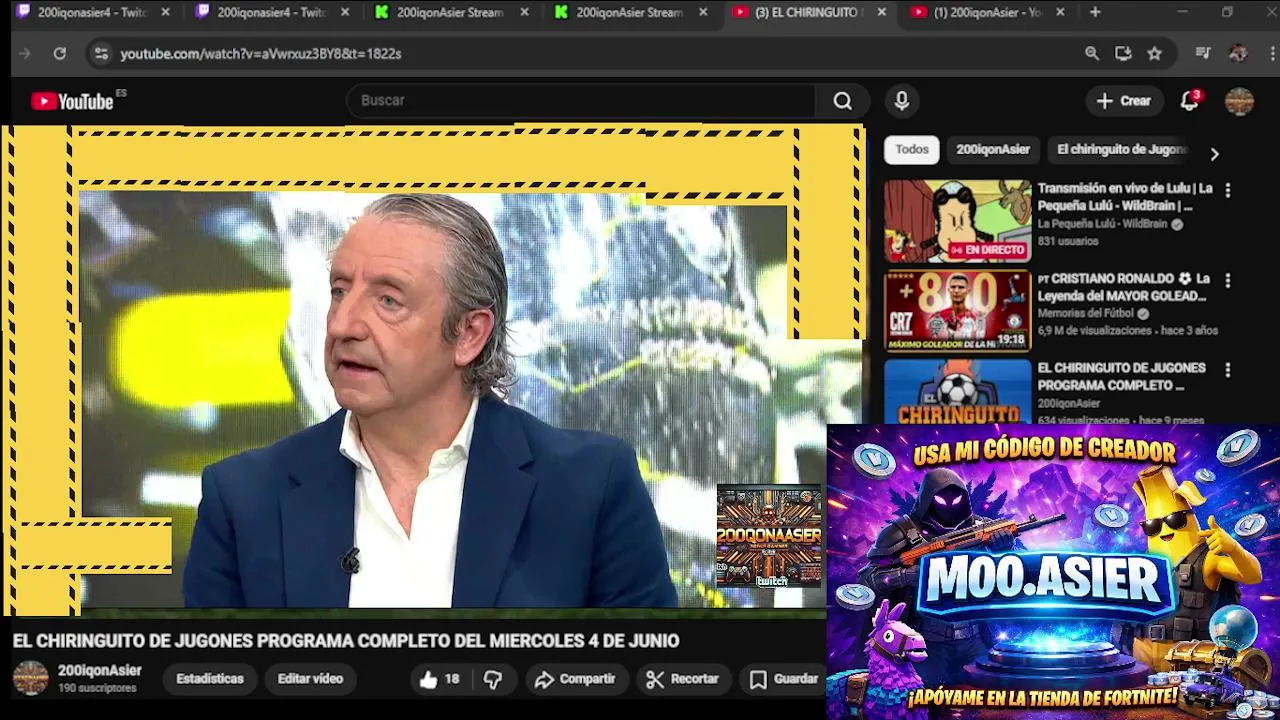Open options menu for Cristiano Ronaldo video
Screen dimensions: 1280x720
[1227, 280]
